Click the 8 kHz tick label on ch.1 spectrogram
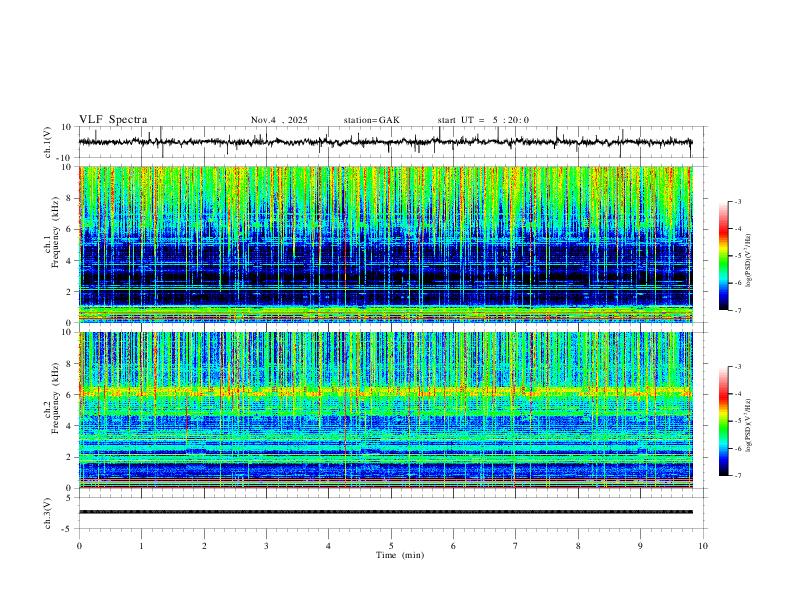 tap(70, 198)
